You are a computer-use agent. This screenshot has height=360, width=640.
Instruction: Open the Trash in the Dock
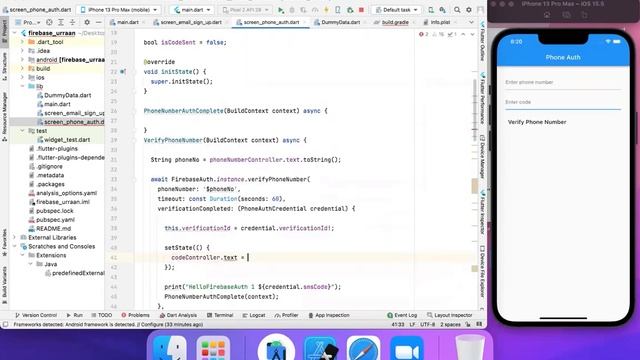coord(470,348)
